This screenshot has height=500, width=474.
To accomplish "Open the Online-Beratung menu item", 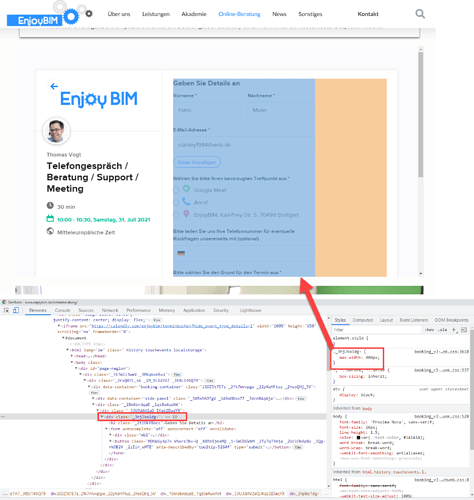I will (x=239, y=14).
